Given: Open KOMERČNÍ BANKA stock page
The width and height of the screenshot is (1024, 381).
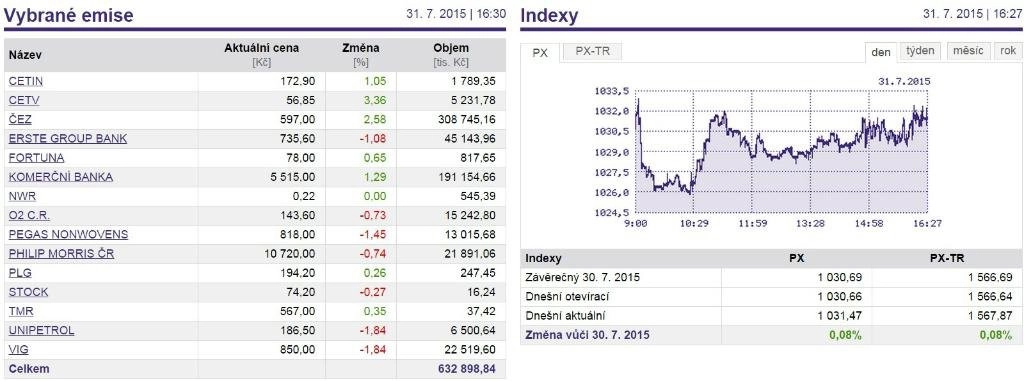Looking at the screenshot, I should coord(61,176).
